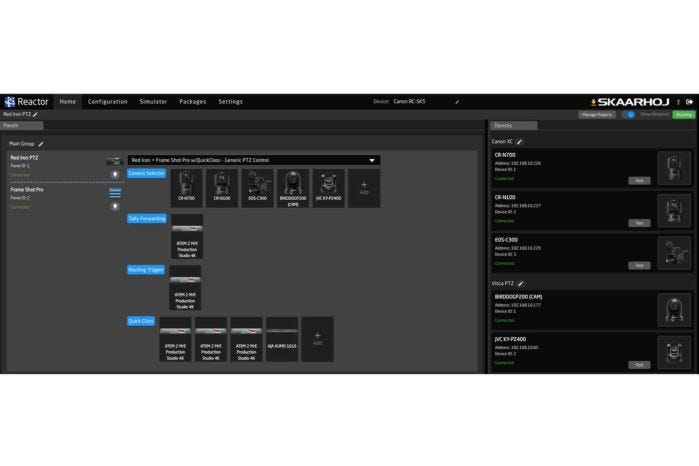Switch to the Simulator tab

tap(153, 102)
